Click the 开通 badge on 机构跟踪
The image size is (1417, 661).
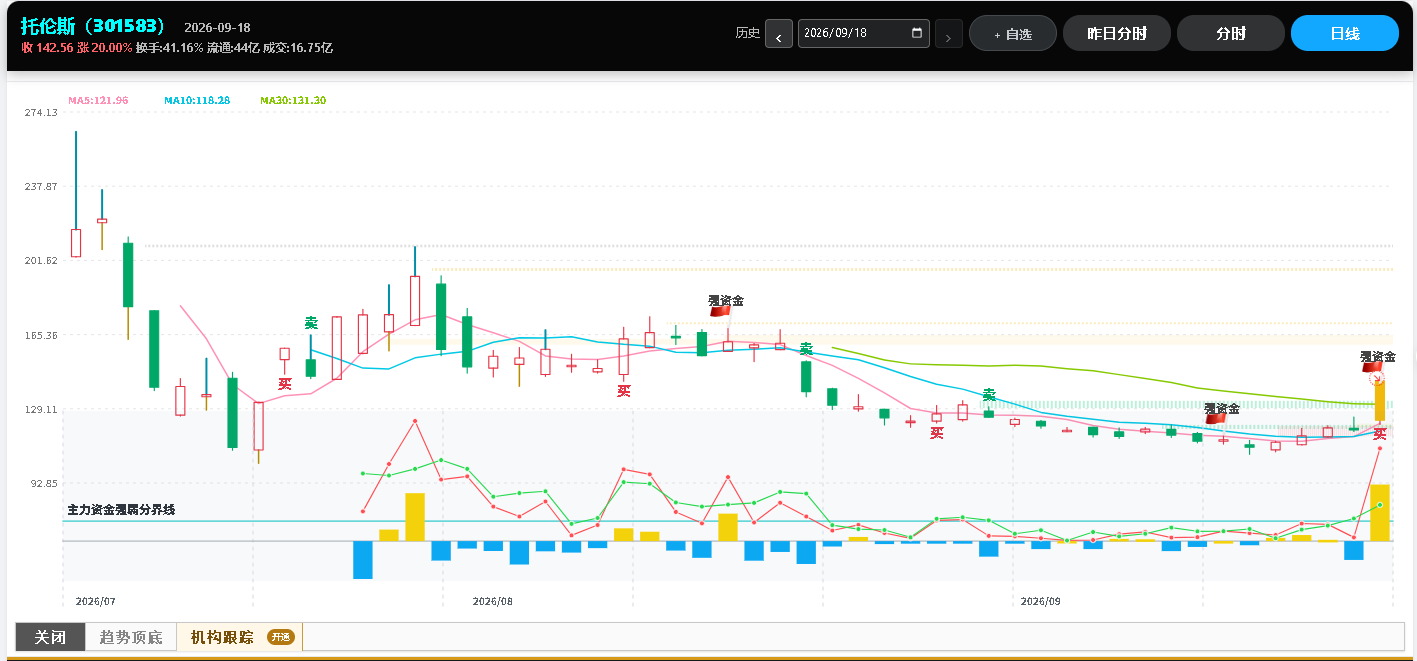pyautogui.click(x=281, y=637)
